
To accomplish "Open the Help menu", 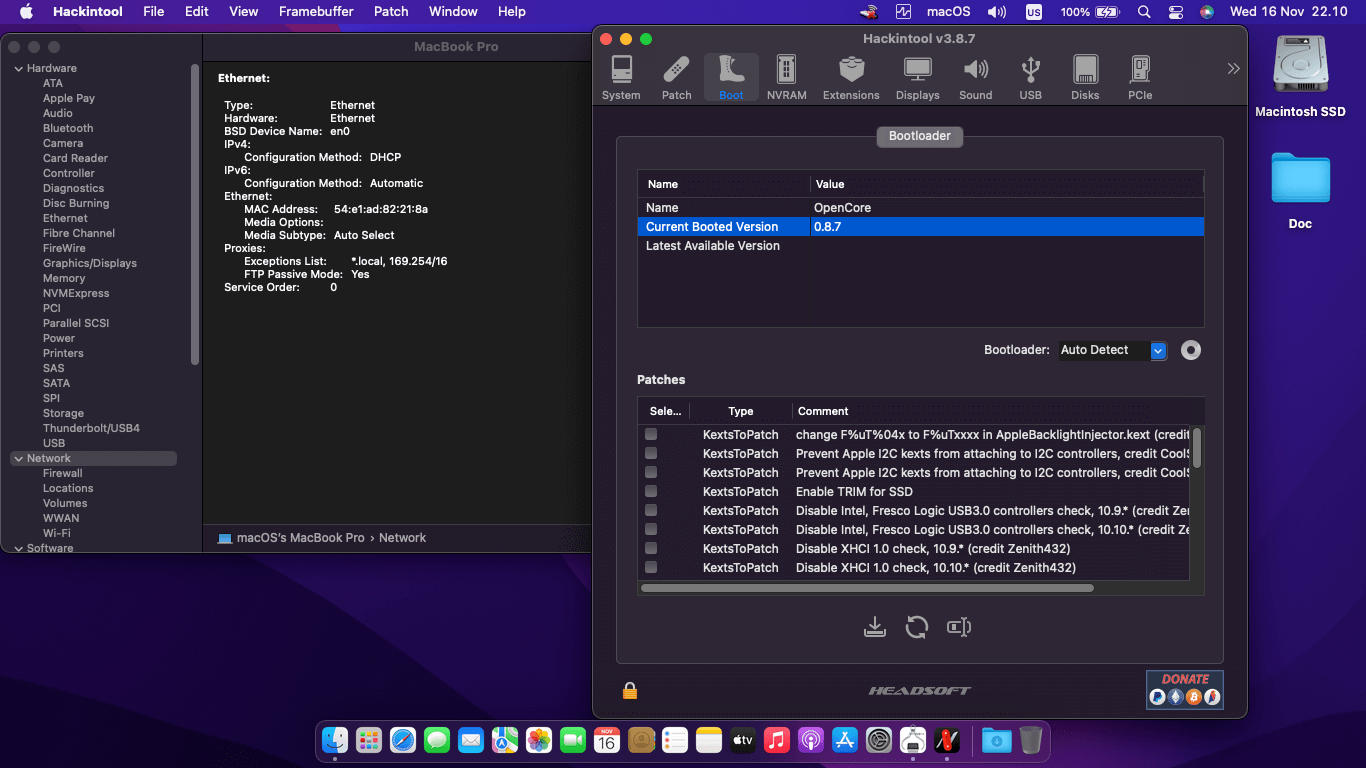I will click(x=512, y=12).
